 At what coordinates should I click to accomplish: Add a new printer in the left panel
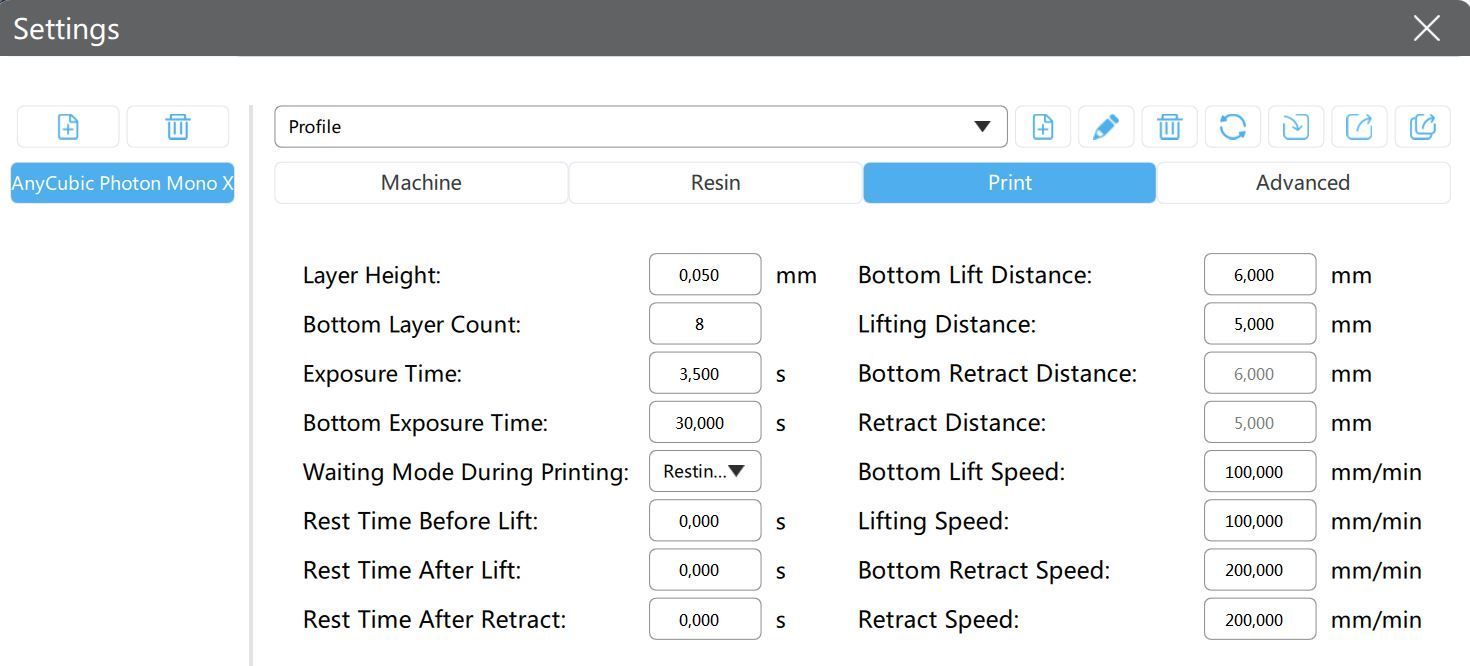[68, 127]
